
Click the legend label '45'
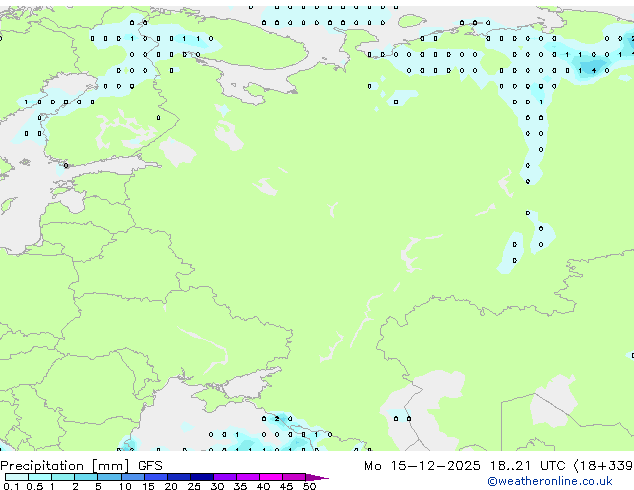[286, 486]
